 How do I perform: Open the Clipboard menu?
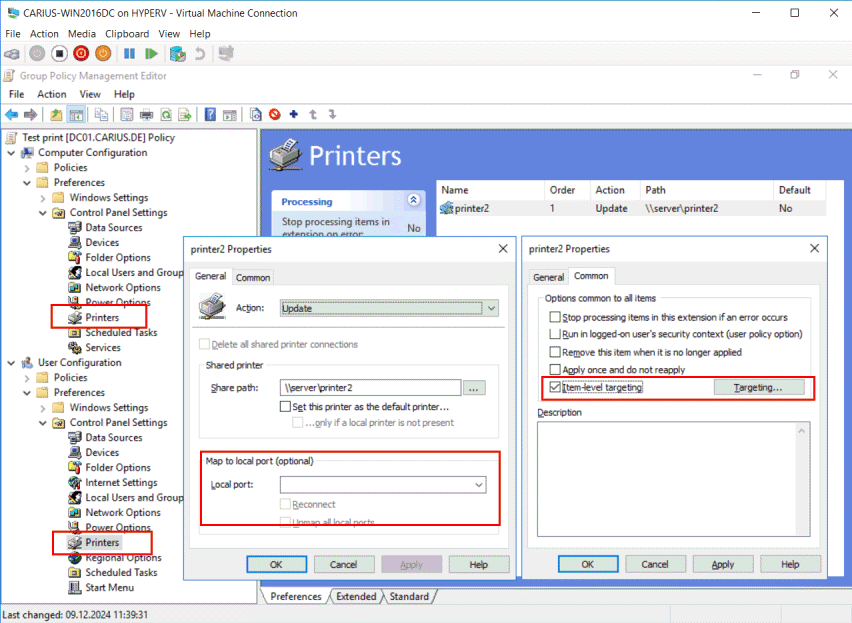pos(127,34)
